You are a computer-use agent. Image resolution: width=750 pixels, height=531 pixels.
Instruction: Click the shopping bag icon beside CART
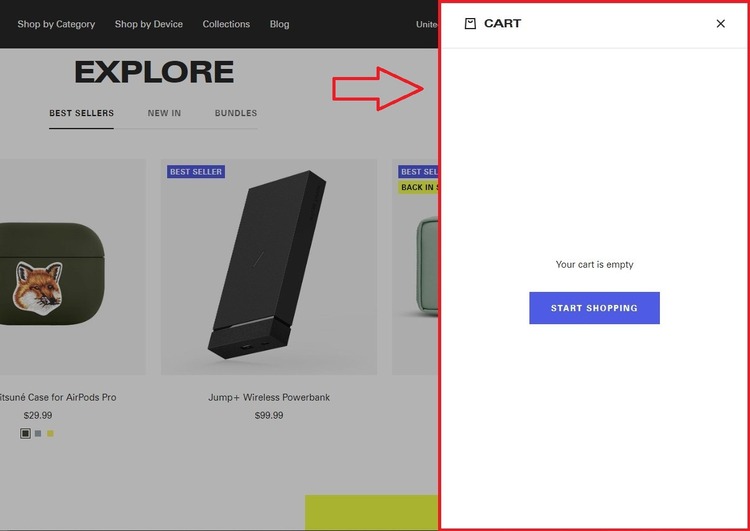point(470,23)
